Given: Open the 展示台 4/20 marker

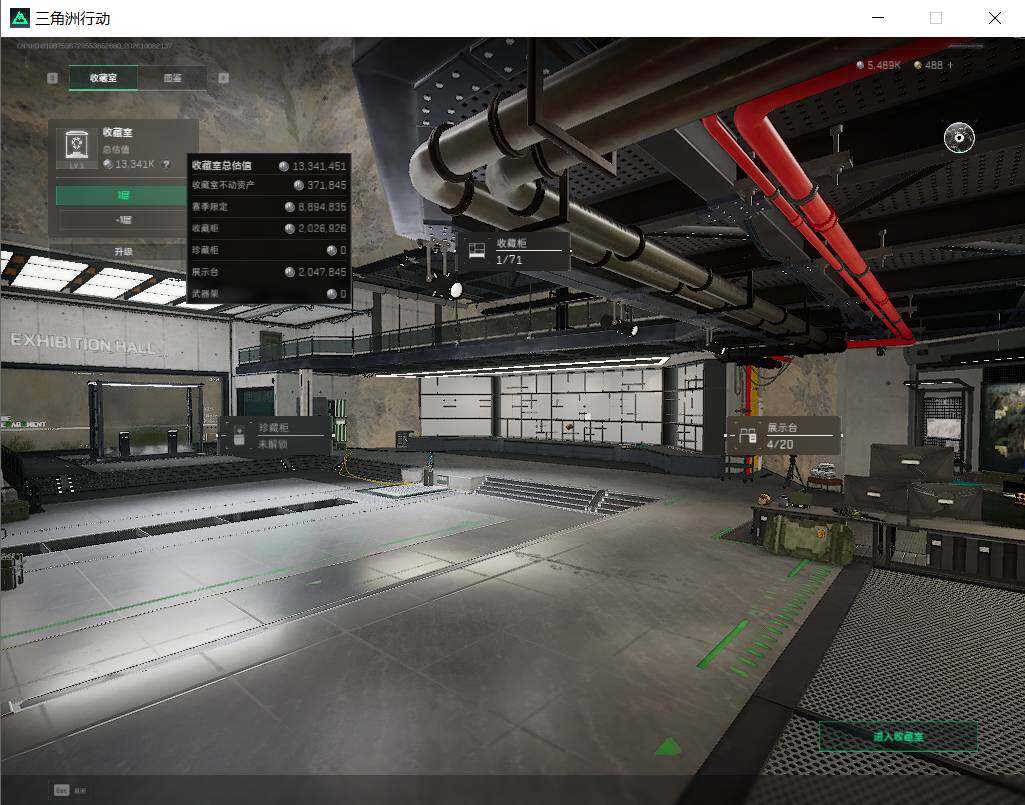Looking at the screenshot, I should point(783,436).
